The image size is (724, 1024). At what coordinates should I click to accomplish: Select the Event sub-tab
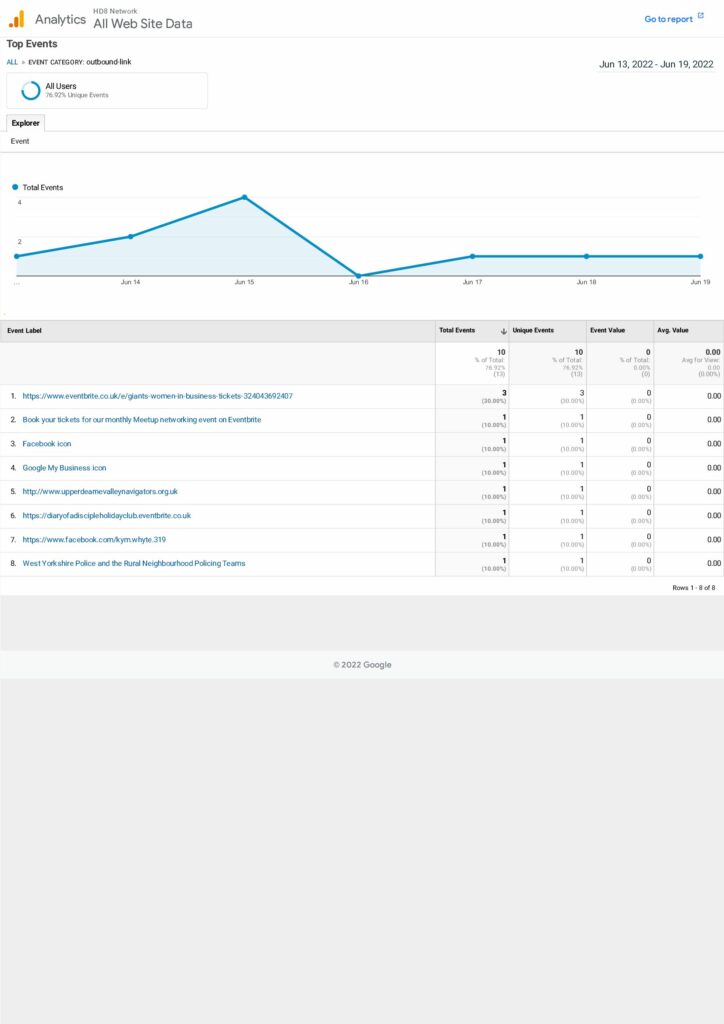(x=20, y=142)
